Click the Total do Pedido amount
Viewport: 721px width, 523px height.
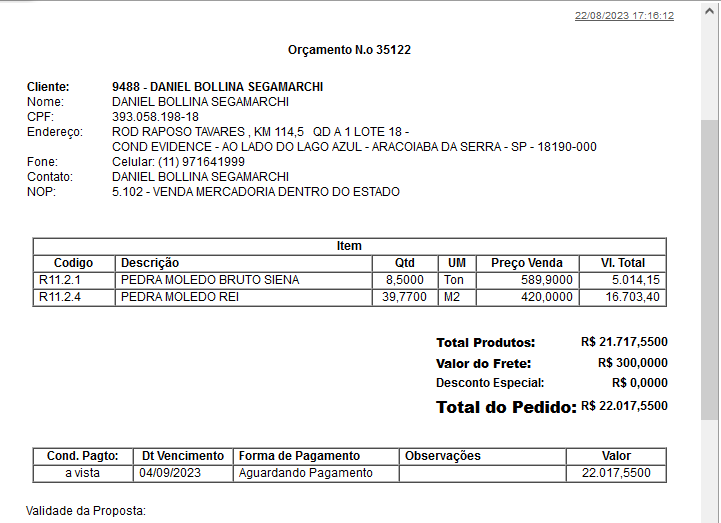(624, 406)
